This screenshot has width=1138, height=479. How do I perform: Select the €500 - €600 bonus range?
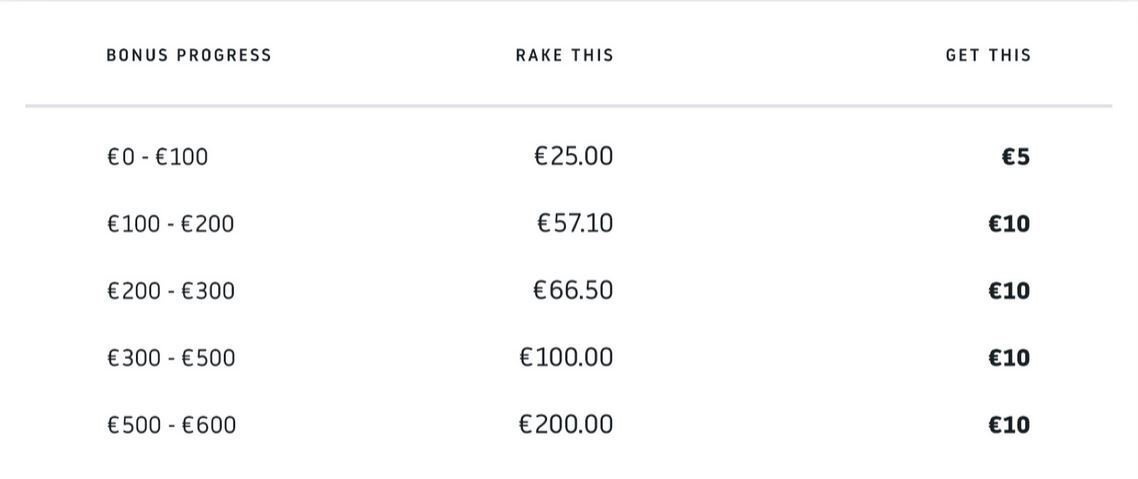click(171, 425)
